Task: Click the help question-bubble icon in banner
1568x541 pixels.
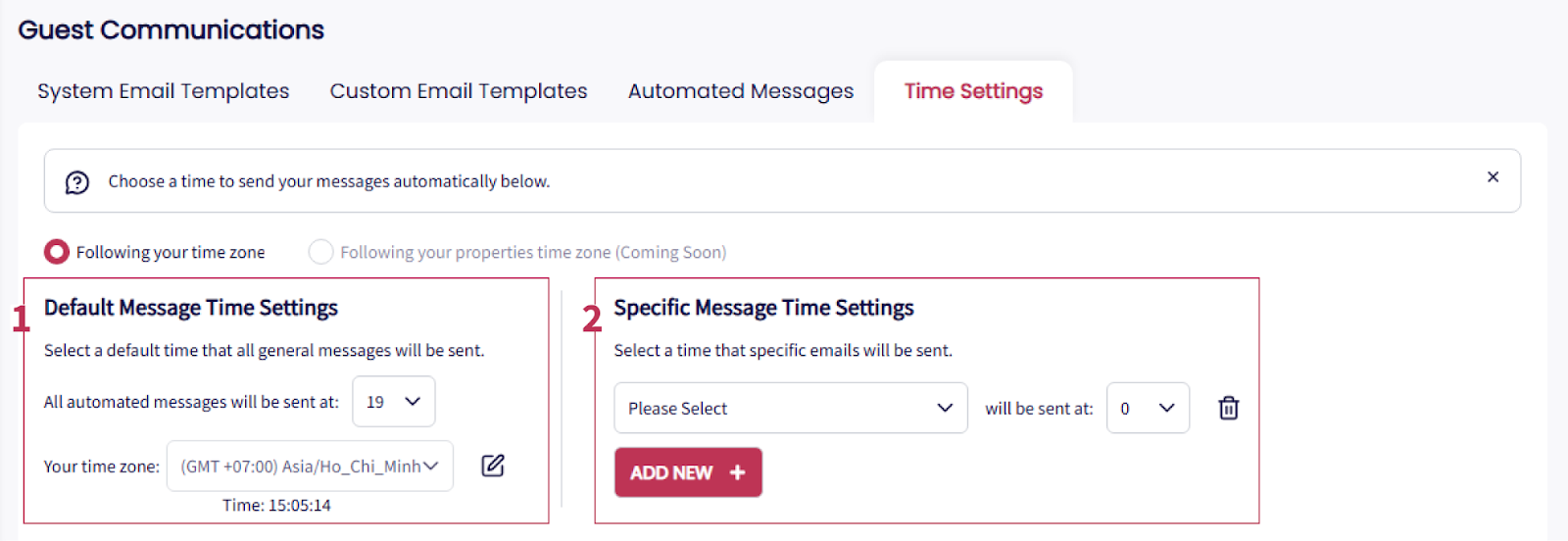Action: point(77,182)
